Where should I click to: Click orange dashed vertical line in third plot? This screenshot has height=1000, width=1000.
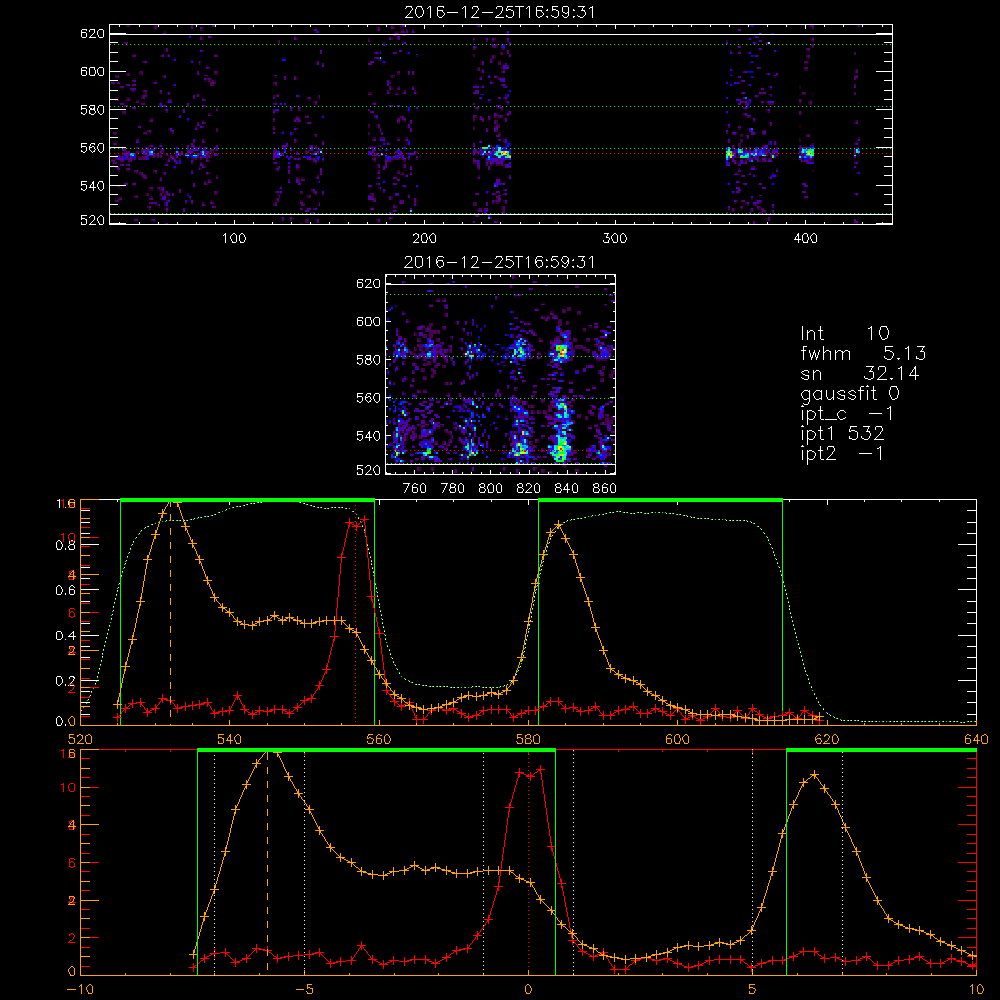pyautogui.click(x=170, y=611)
